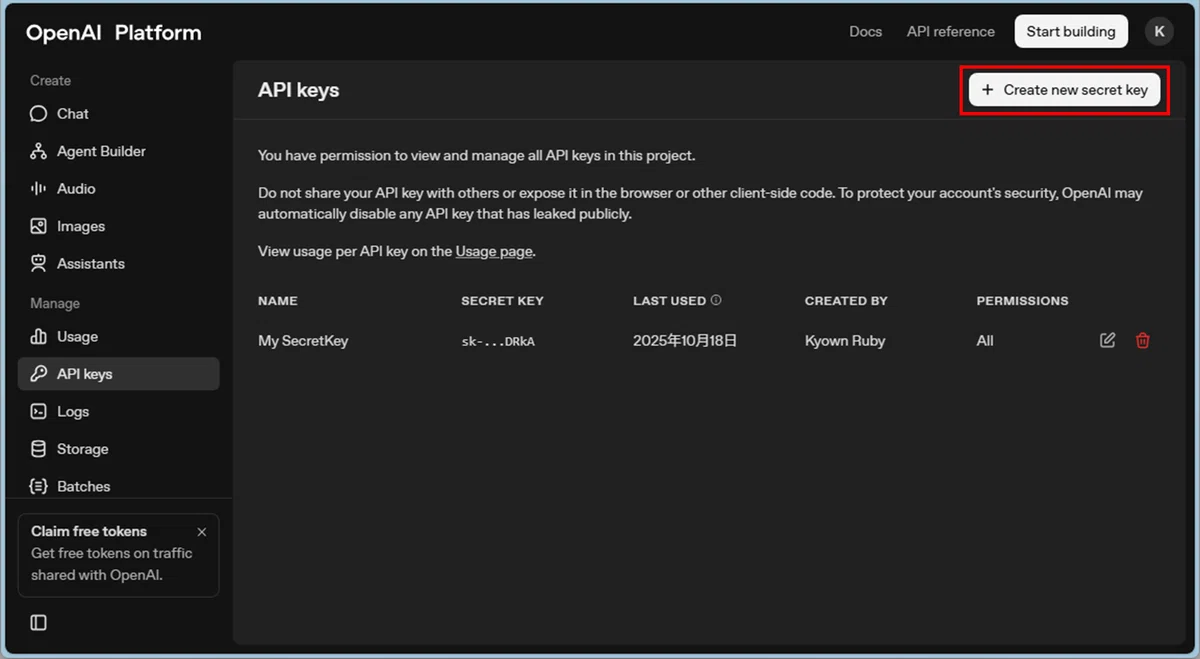The height and width of the screenshot is (659, 1200).
Task: Click the LAST USED column header
Action: (x=670, y=301)
